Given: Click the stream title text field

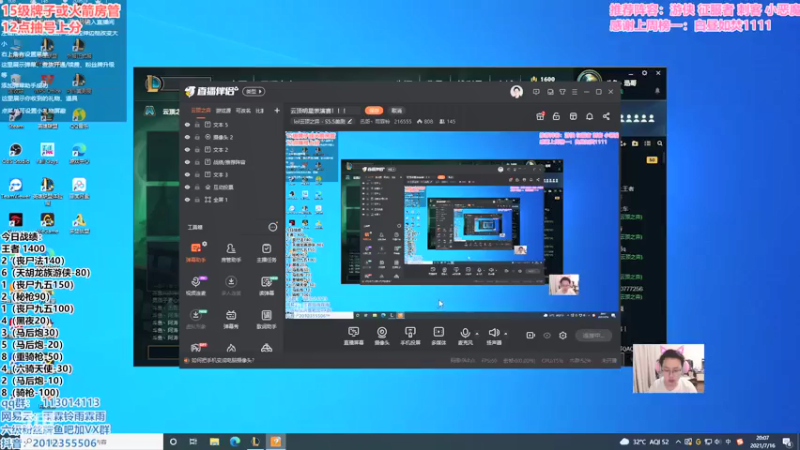Looking at the screenshot, I should tap(324, 110).
